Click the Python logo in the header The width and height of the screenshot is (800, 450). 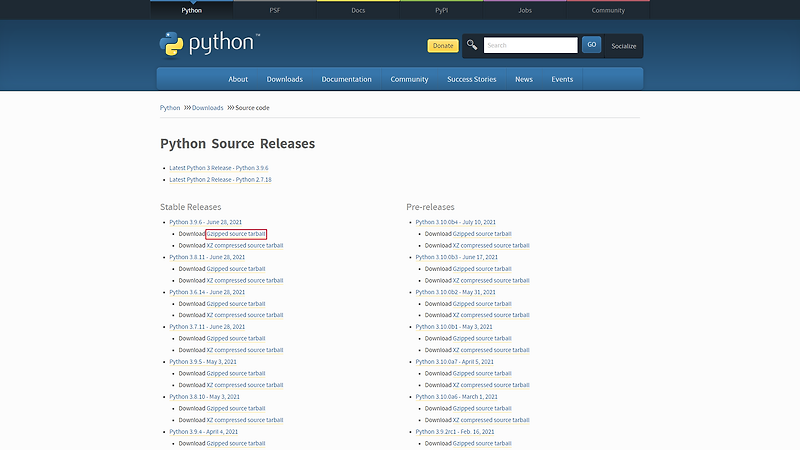[210, 44]
